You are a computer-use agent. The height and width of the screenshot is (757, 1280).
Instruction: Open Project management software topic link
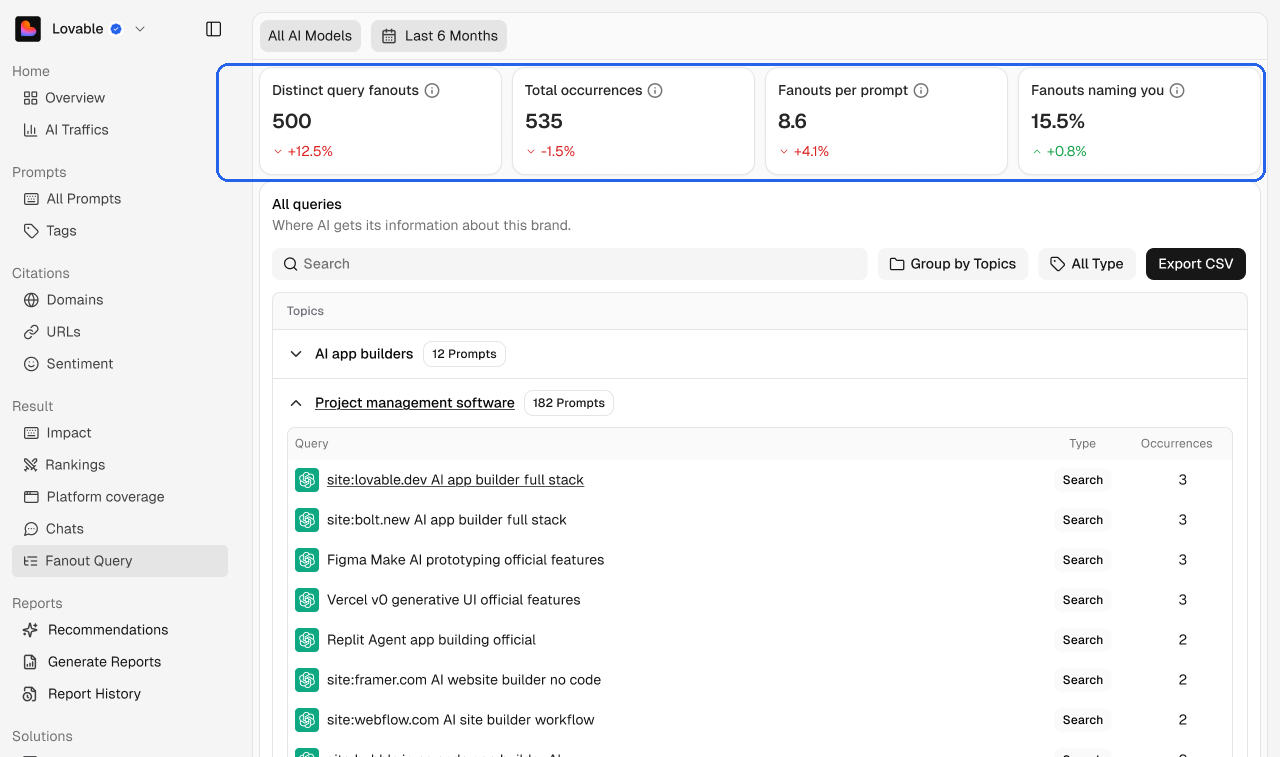(x=415, y=403)
